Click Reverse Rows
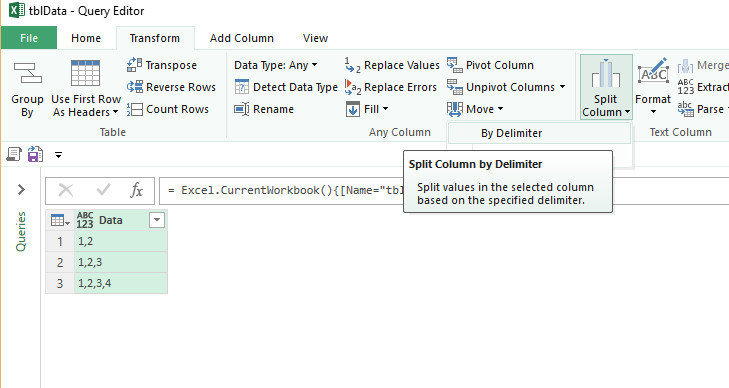This screenshot has height=388, width=729. click(x=171, y=87)
